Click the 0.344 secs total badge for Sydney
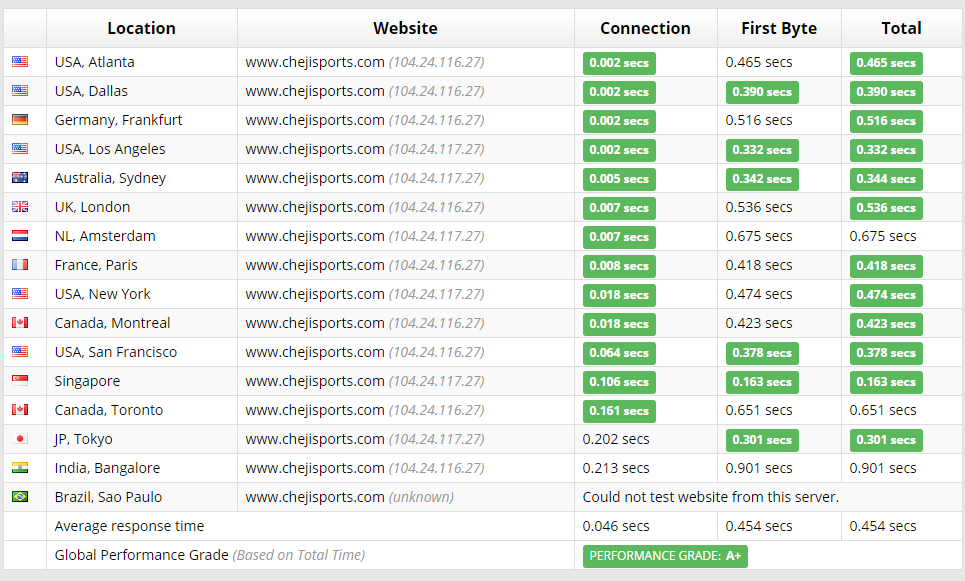The width and height of the screenshot is (965, 581). click(x=886, y=178)
